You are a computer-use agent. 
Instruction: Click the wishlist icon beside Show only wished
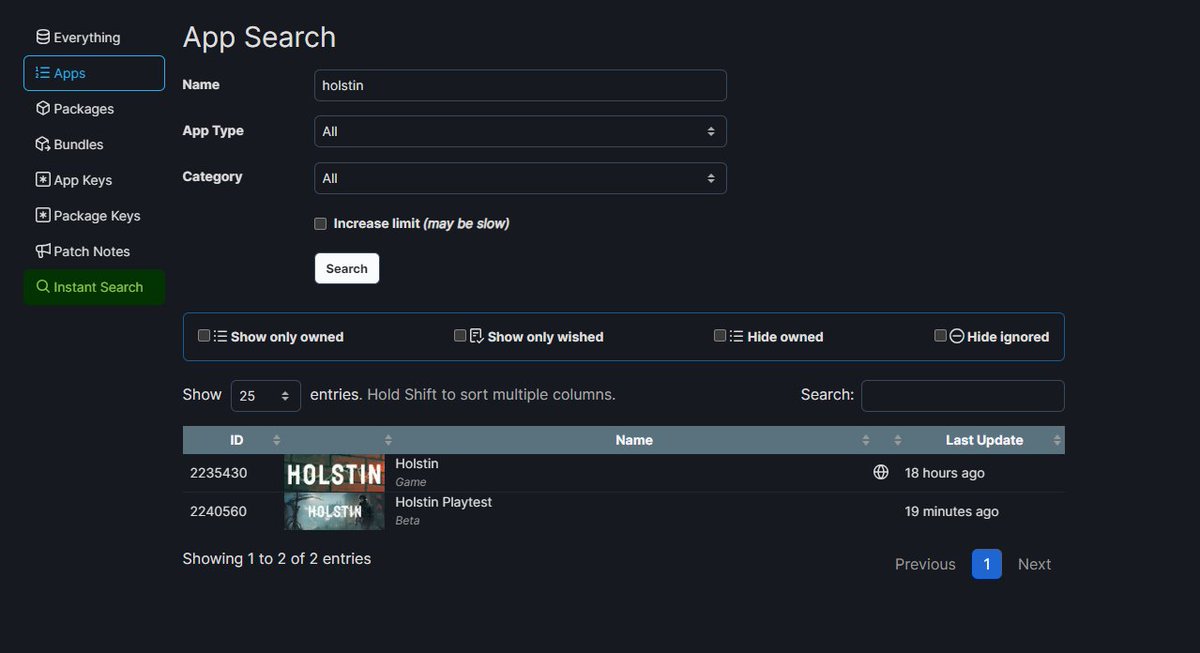477,336
